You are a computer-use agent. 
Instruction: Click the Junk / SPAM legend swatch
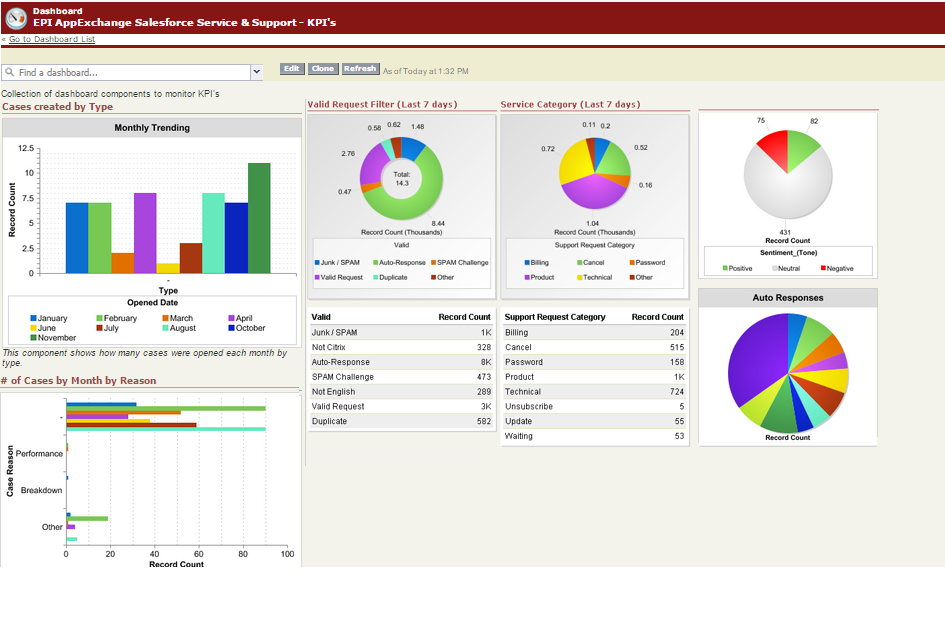tap(317, 263)
